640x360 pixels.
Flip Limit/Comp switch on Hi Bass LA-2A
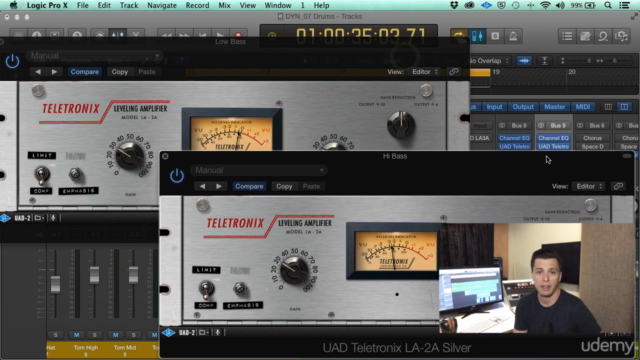coord(206,289)
